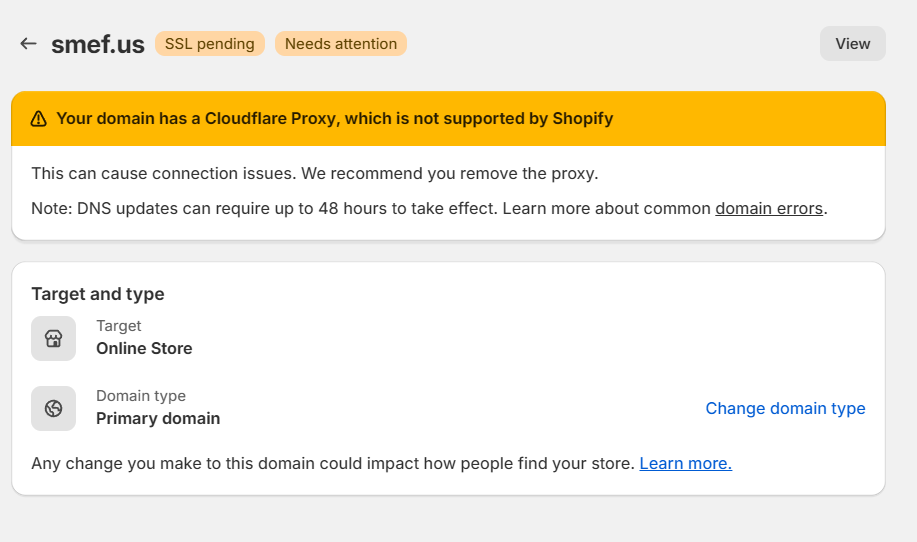Screen dimensions: 917x542
Task: Click the Online Store shop icon
Action: [53, 339]
